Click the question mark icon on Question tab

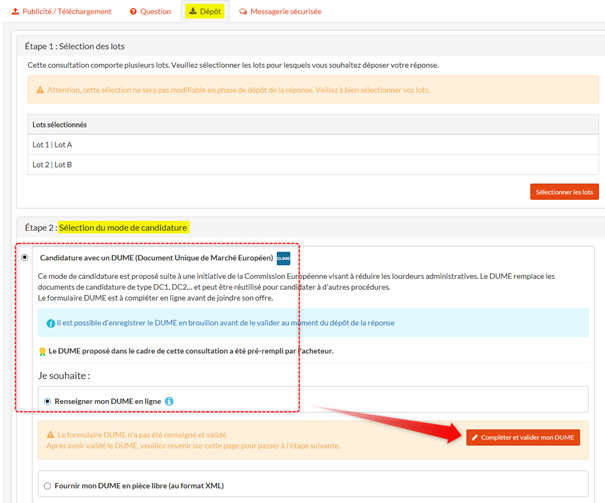coord(134,12)
